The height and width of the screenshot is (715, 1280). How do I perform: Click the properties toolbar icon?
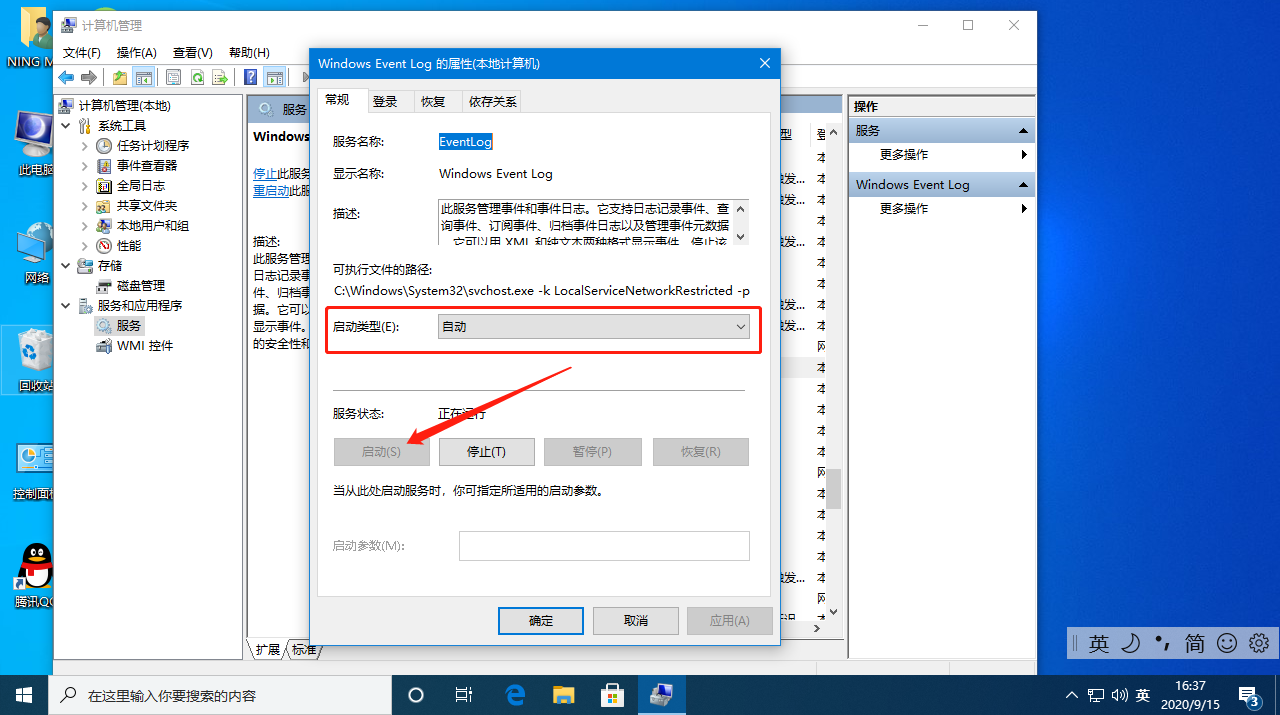[x=173, y=77]
